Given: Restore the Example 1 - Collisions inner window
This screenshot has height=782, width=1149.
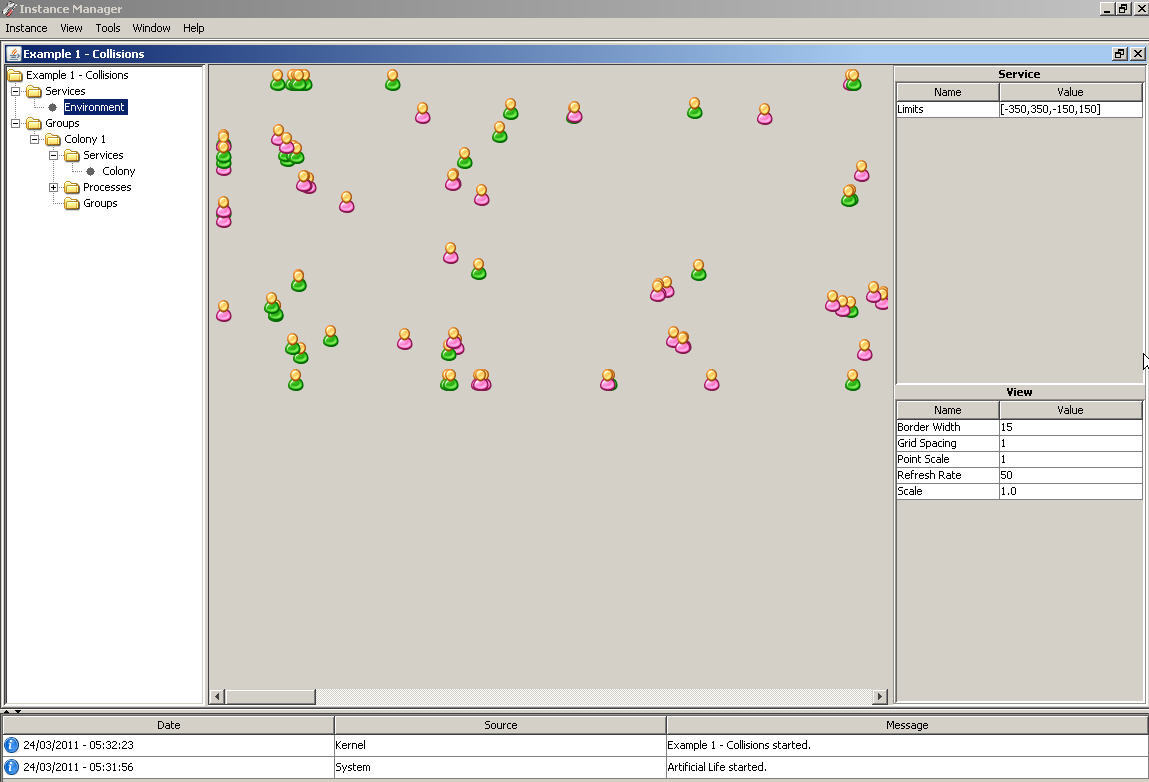Looking at the screenshot, I should coord(1119,54).
